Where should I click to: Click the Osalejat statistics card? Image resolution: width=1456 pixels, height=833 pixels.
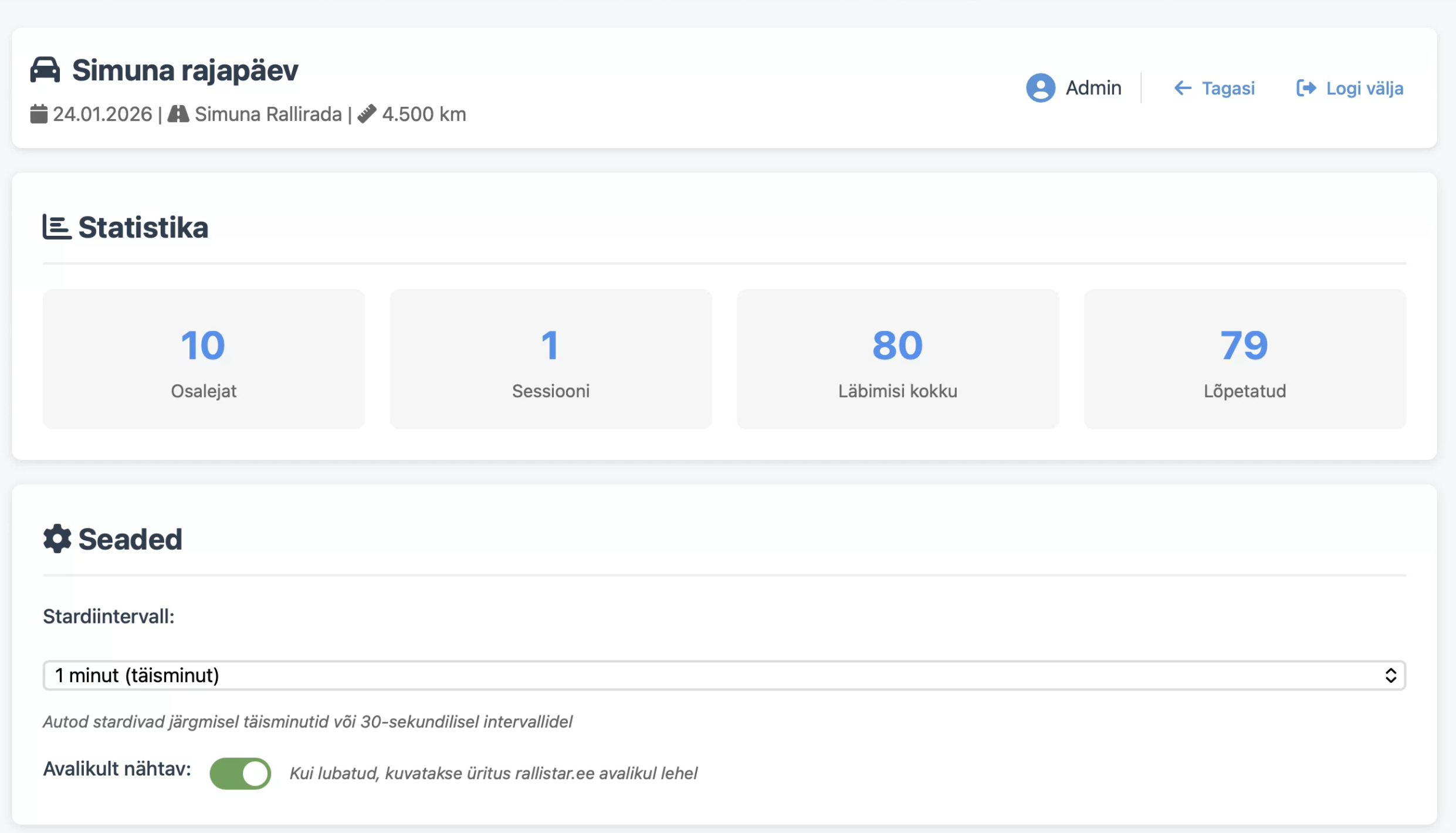(204, 359)
